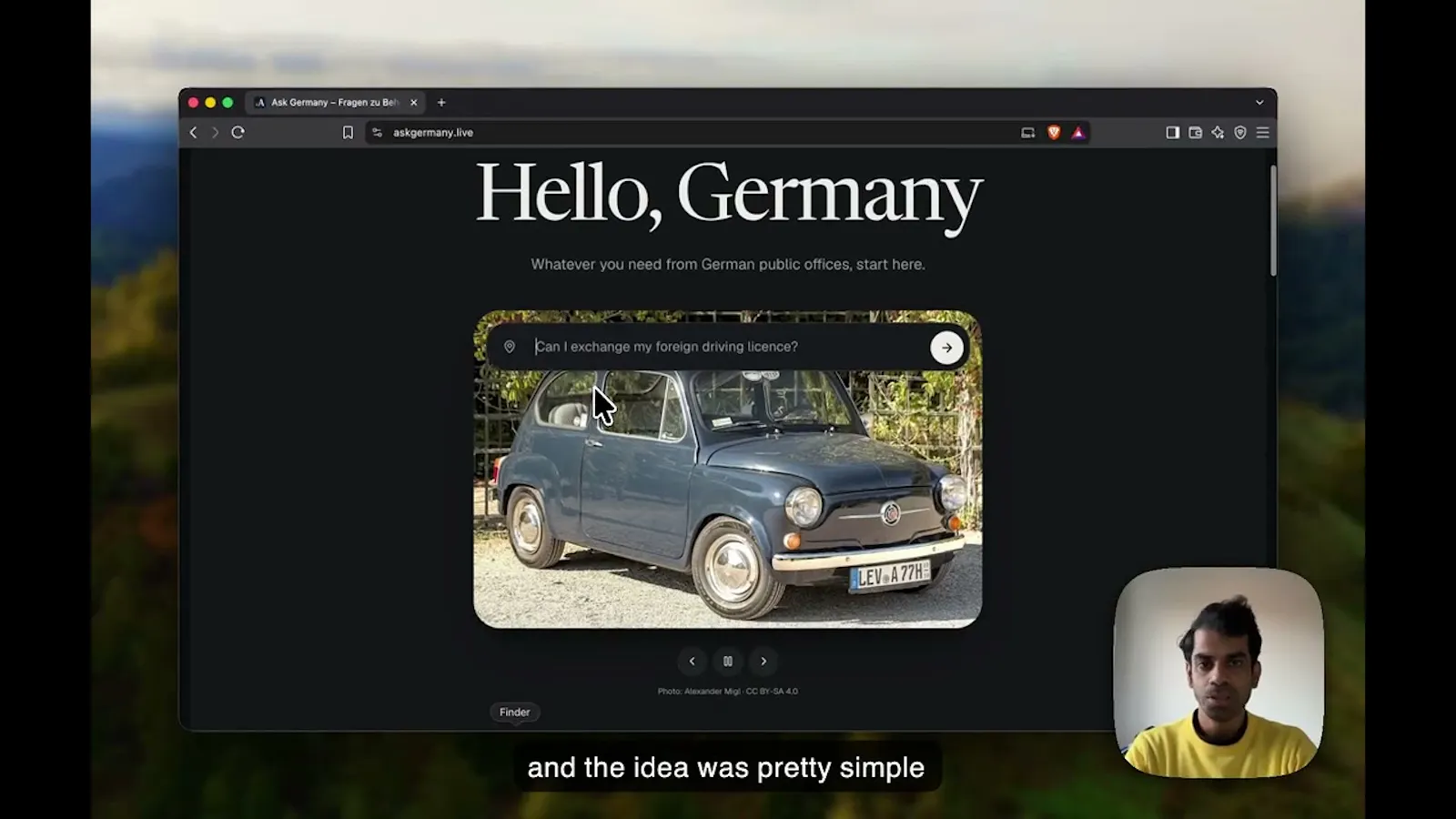Image resolution: width=1456 pixels, height=819 pixels.
Task: Reload the askgermany.live page
Action: point(238,133)
